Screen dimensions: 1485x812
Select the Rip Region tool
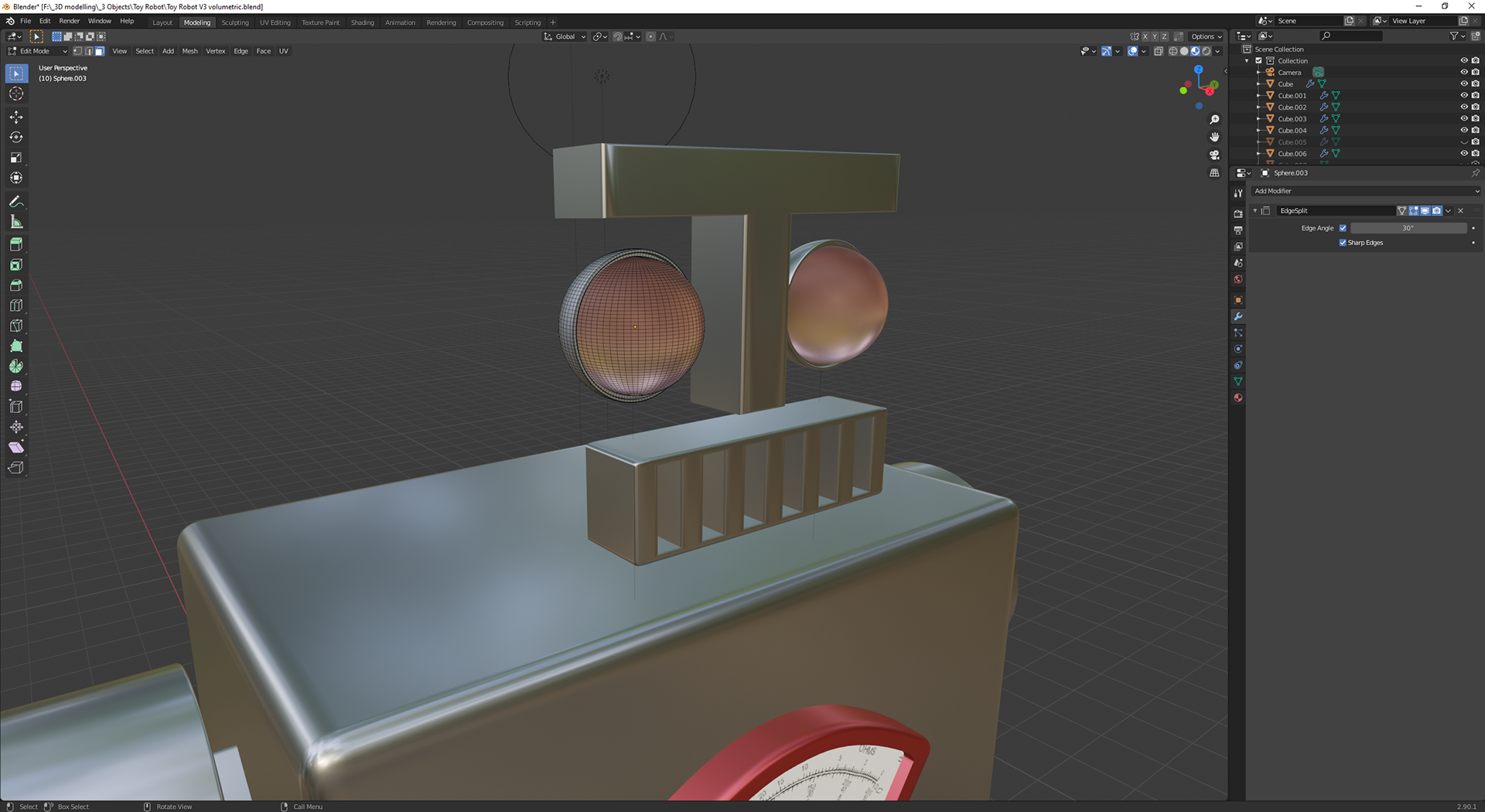point(16,468)
